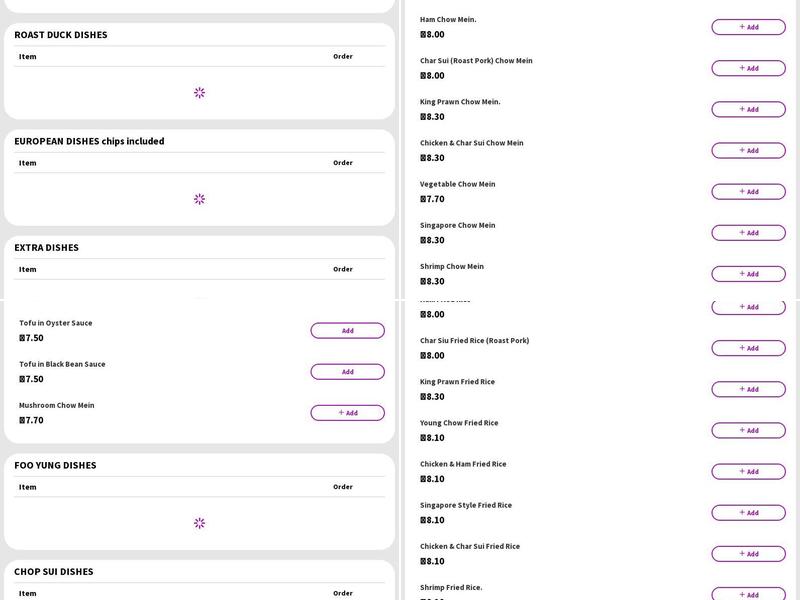Open the ROAST DUCK DISHES section heading
The image size is (800, 600).
tap(61, 35)
